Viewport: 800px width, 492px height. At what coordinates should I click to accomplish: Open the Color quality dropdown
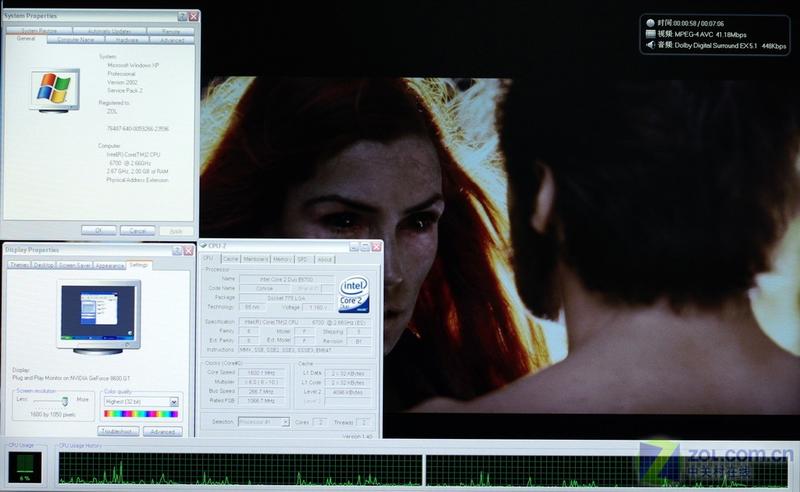(x=173, y=402)
